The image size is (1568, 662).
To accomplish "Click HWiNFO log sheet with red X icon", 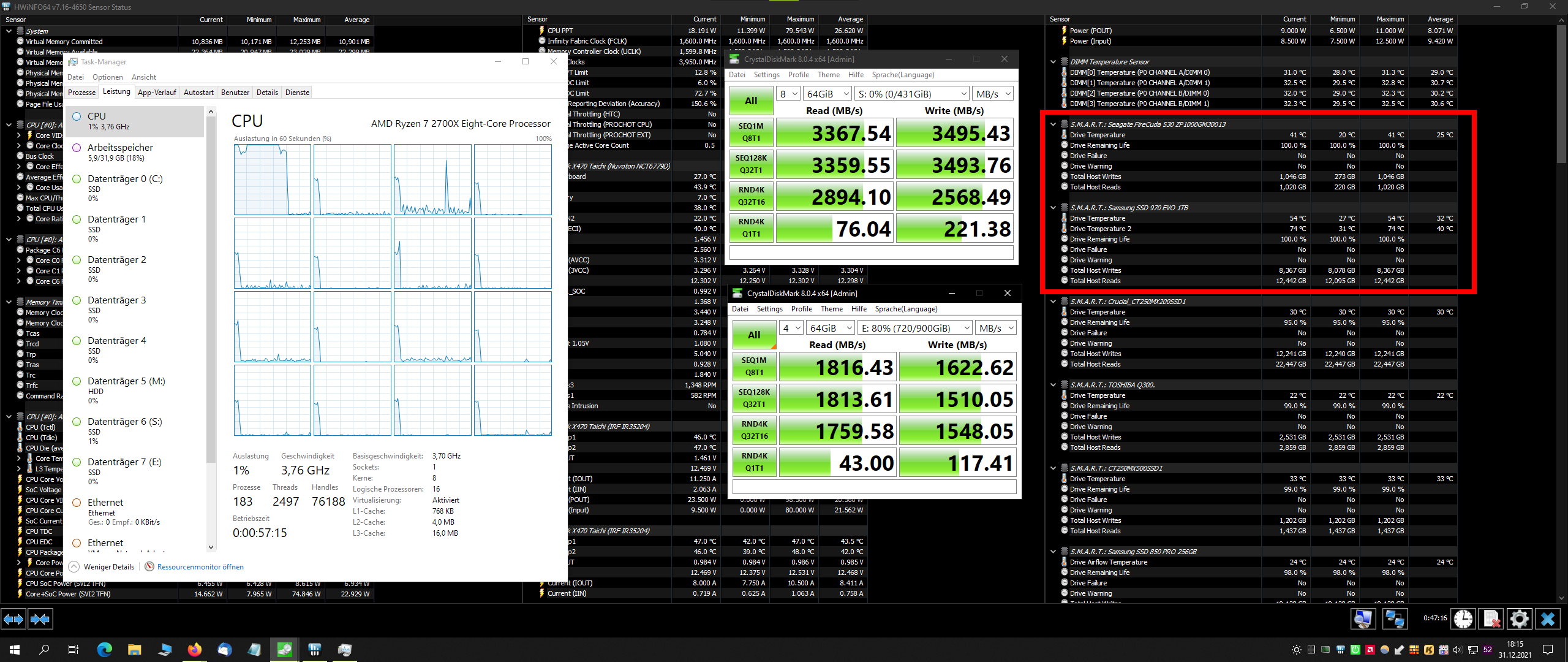I will point(1491,619).
